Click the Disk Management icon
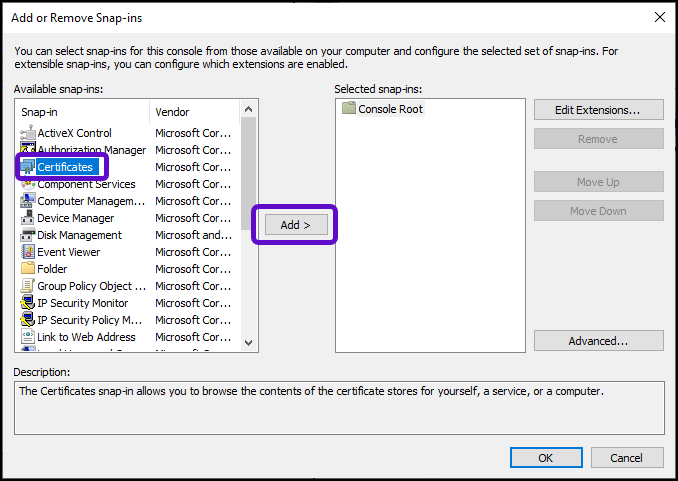This screenshot has width=678, height=481. (x=29, y=235)
